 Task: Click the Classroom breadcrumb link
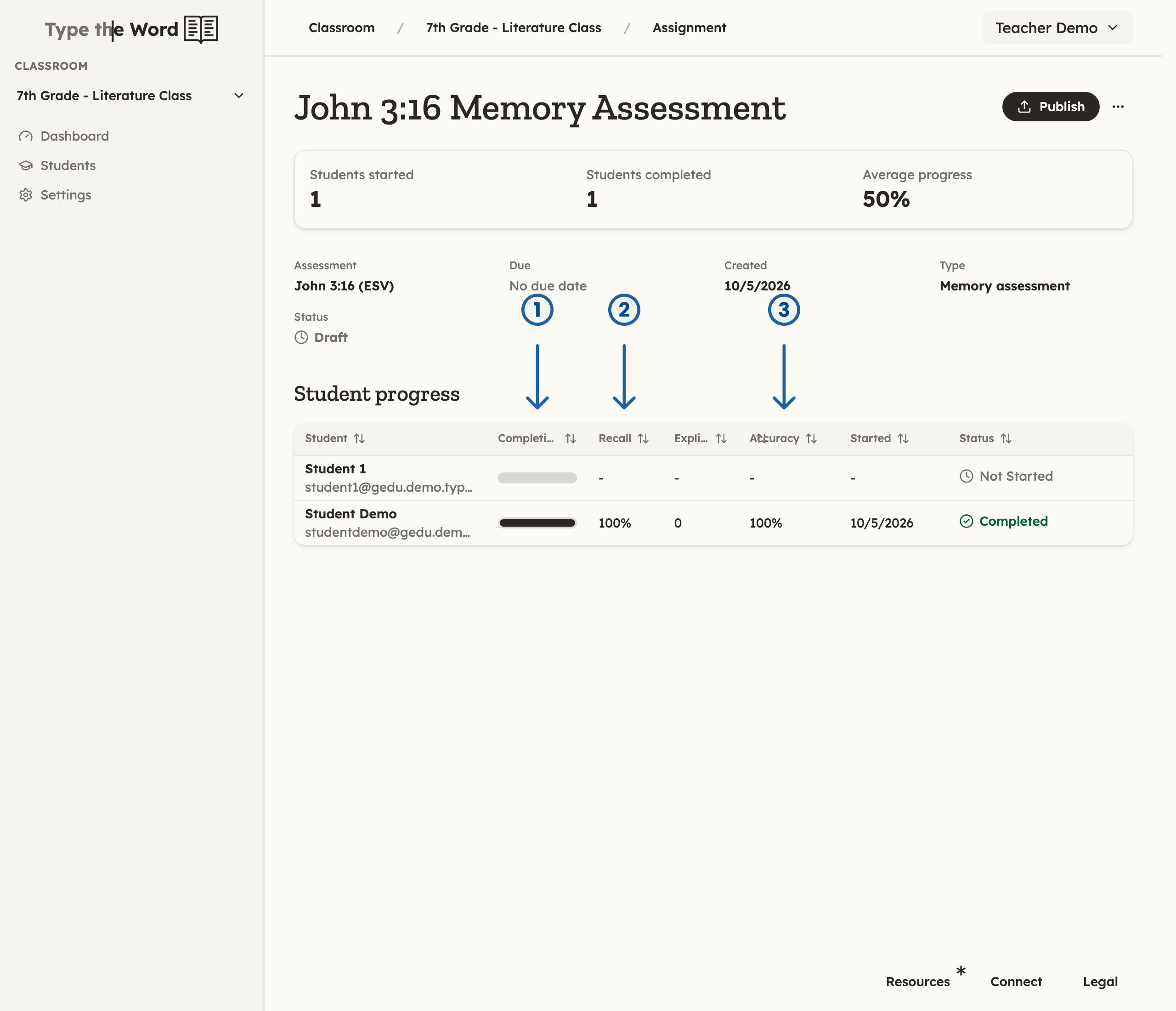click(342, 28)
